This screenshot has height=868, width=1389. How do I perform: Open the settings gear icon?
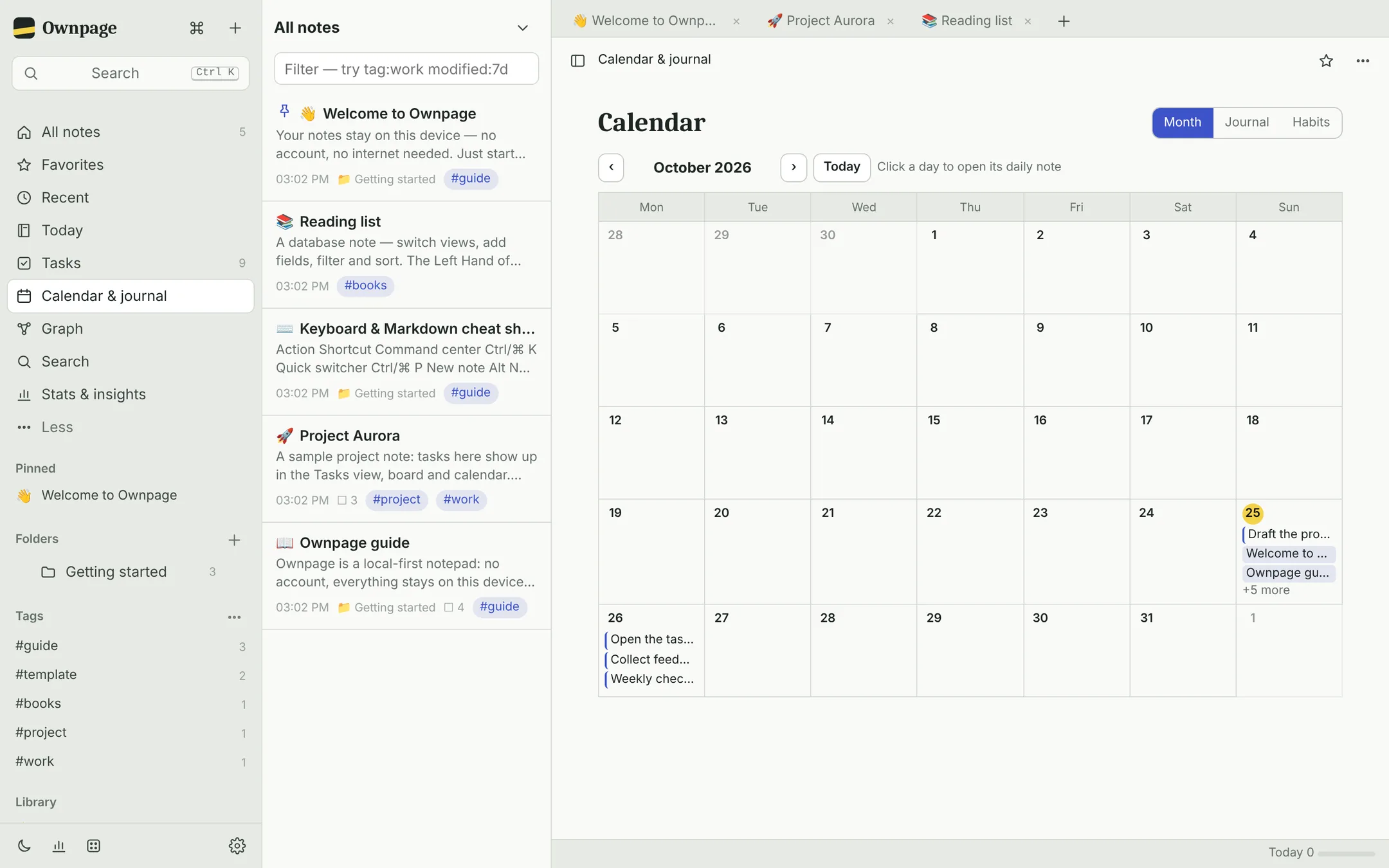pyautogui.click(x=237, y=845)
